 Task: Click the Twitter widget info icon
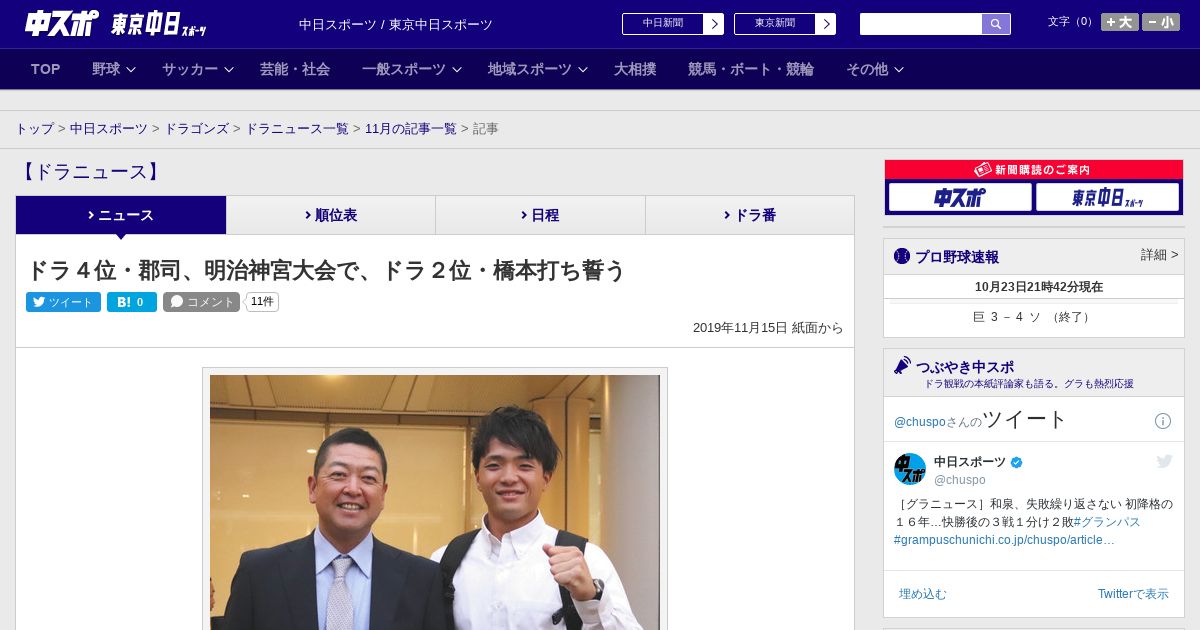tap(1163, 421)
